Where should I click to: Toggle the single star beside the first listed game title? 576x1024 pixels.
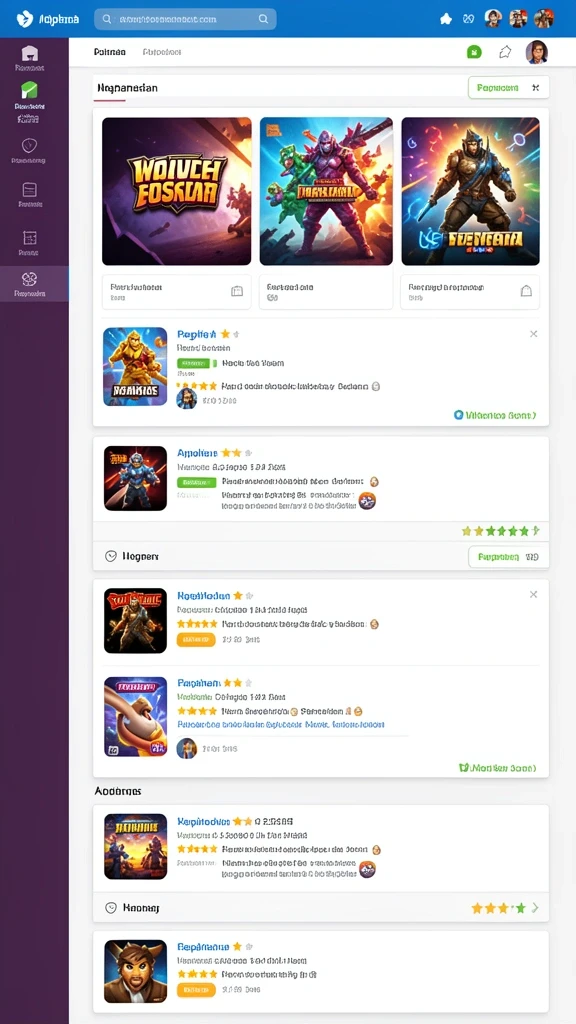pos(225,334)
